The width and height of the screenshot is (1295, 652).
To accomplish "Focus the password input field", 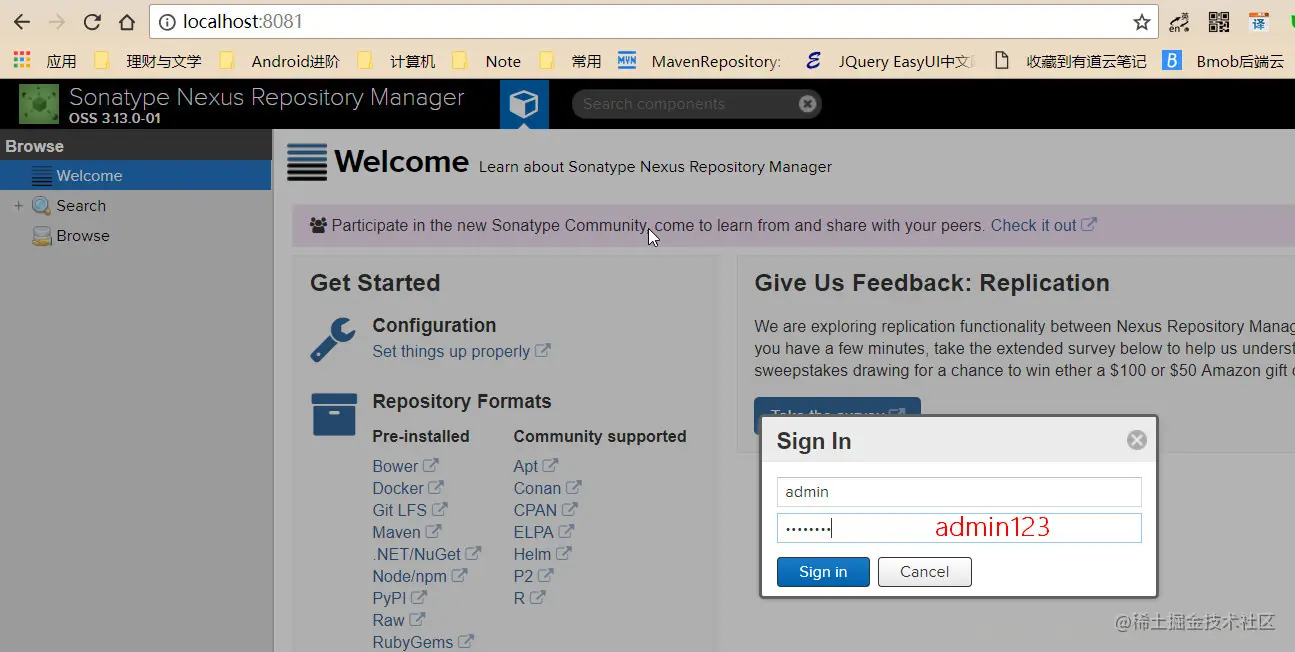I will point(959,528).
